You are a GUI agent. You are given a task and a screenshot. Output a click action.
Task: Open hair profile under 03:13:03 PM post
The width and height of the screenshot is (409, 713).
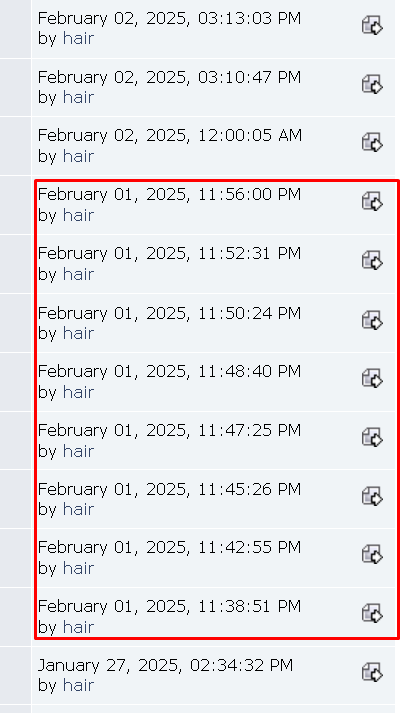[x=78, y=38]
